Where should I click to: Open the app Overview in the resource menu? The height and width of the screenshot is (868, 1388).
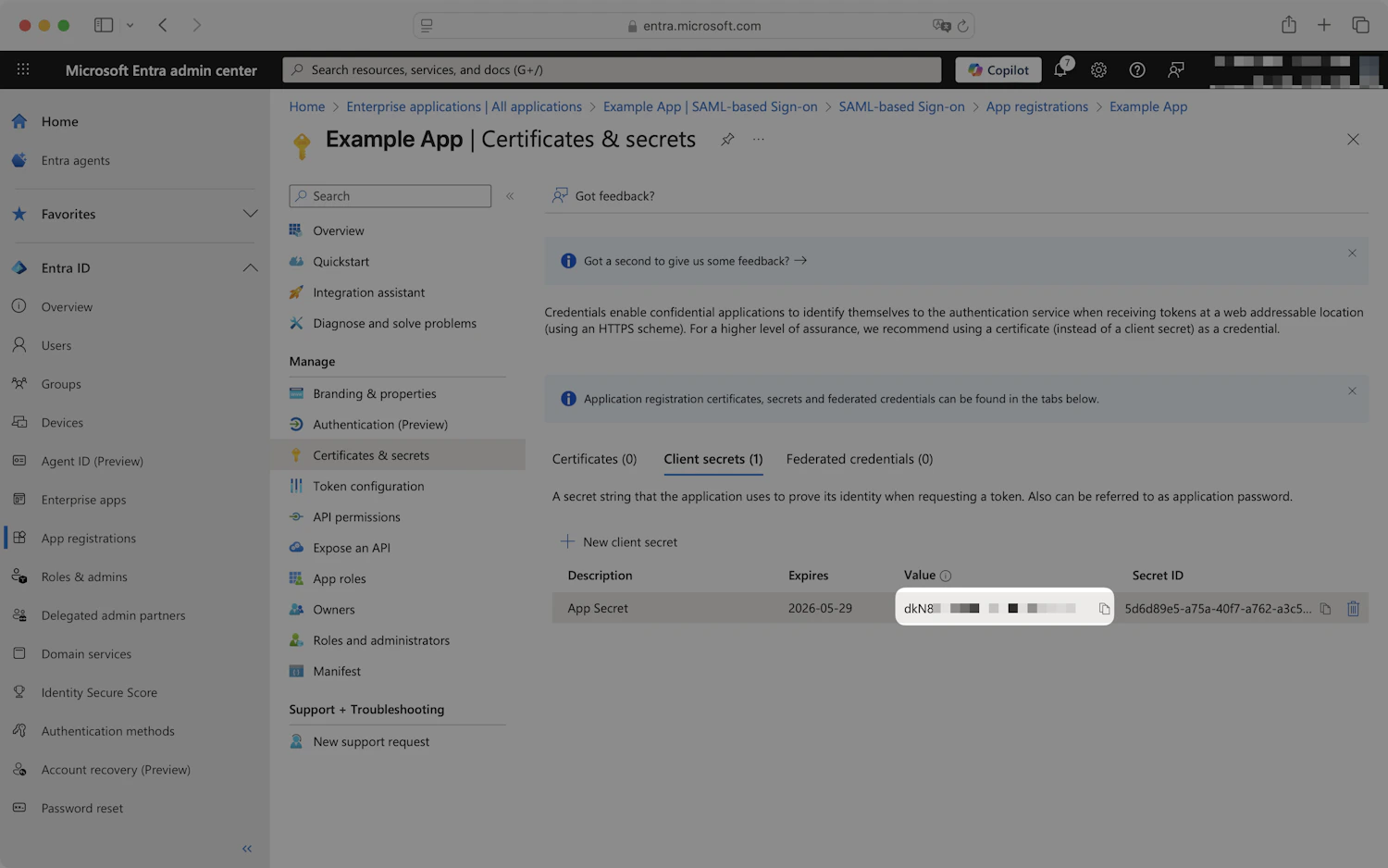pyautogui.click(x=338, y=230)
